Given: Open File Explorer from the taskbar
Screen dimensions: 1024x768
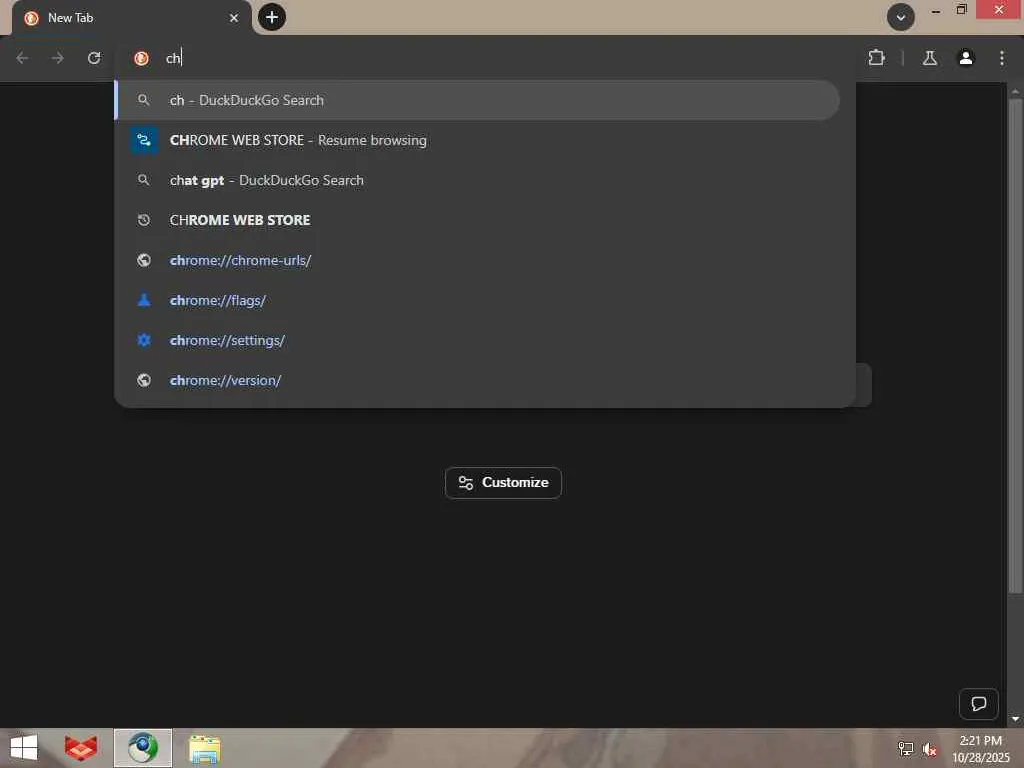Looking at the screenshot, I should click(x=204, y=748).
